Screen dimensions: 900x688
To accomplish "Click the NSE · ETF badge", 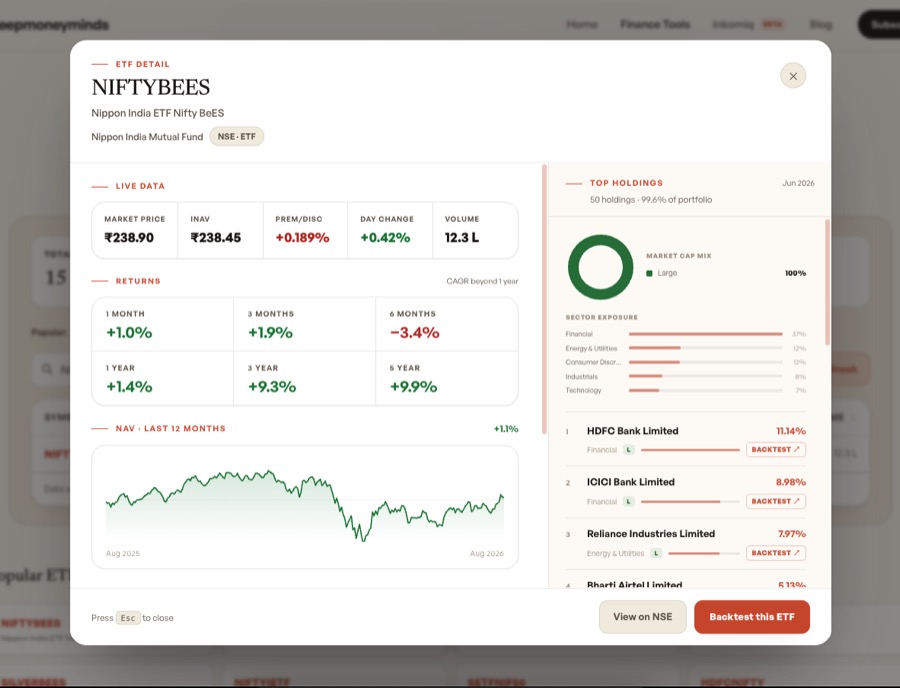I will 236,137.
